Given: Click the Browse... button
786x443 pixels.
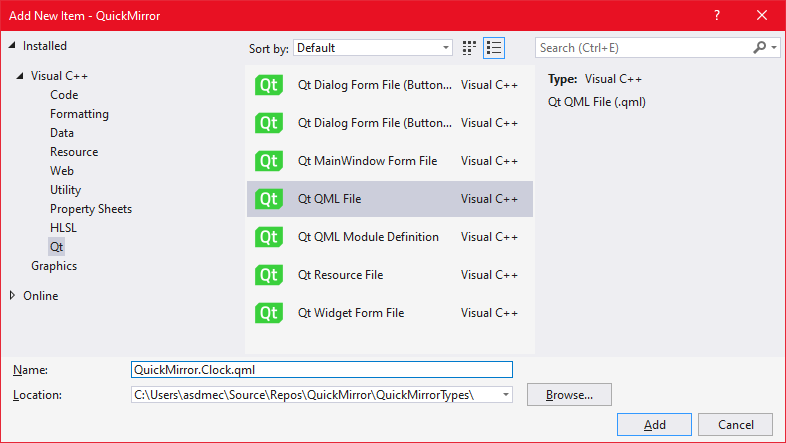Looking at the screenshot, I should click(569, 395).
